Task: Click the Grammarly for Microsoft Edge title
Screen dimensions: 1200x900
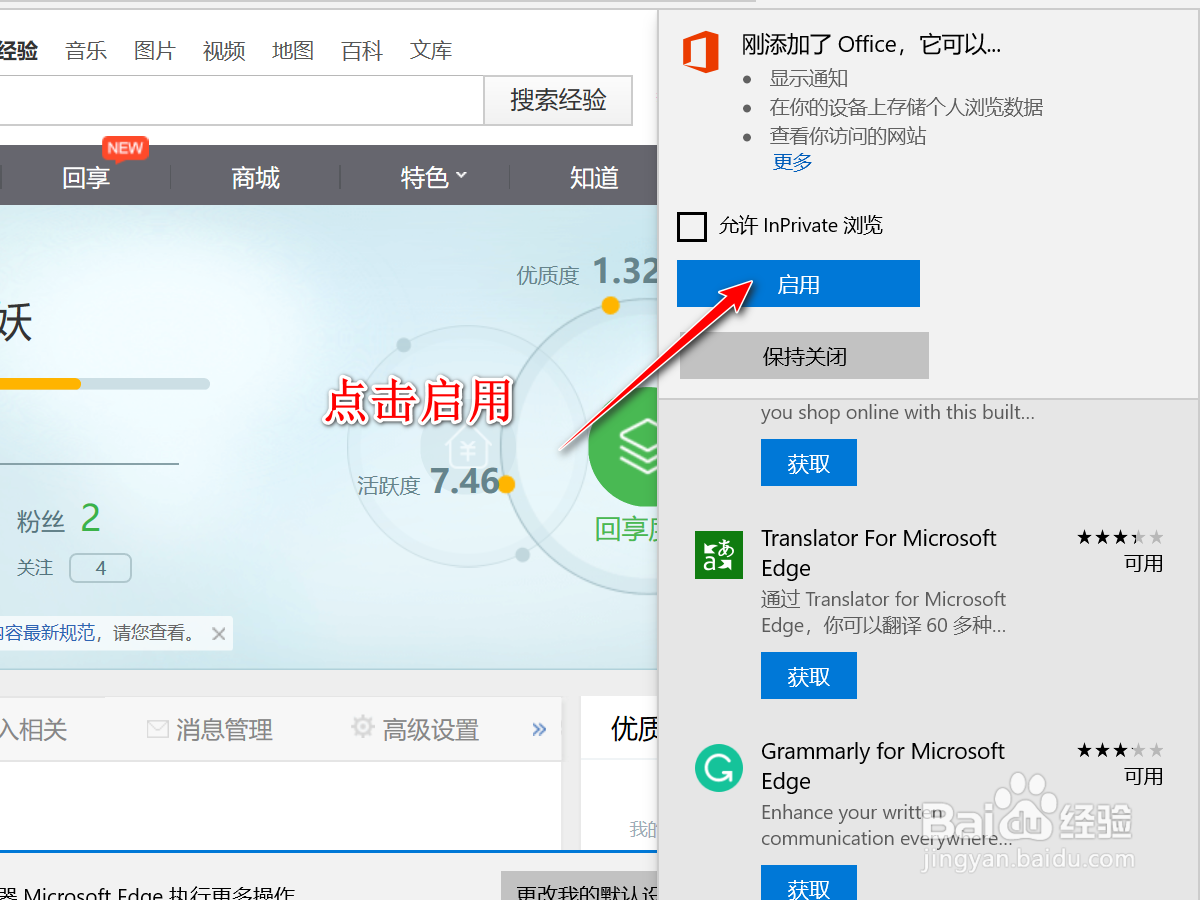Action: (882, 766)
